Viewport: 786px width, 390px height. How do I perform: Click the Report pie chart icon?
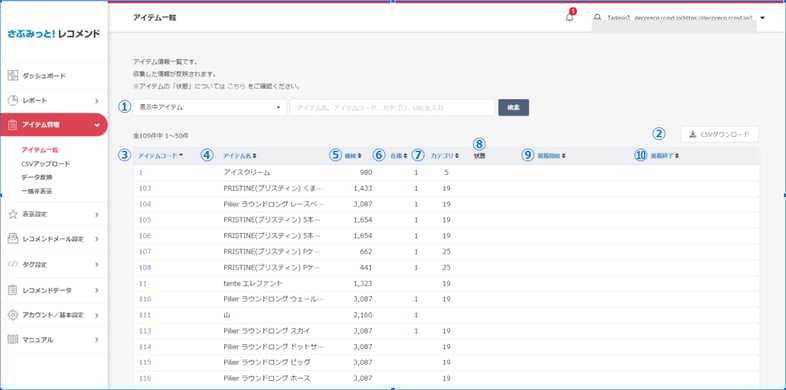(x=13, y=100)
